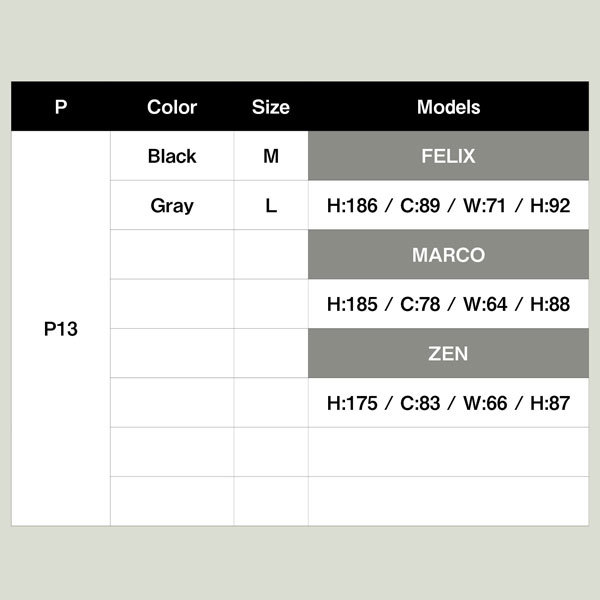Click the H:185 measurements row for Marco

tap(448, 304)
